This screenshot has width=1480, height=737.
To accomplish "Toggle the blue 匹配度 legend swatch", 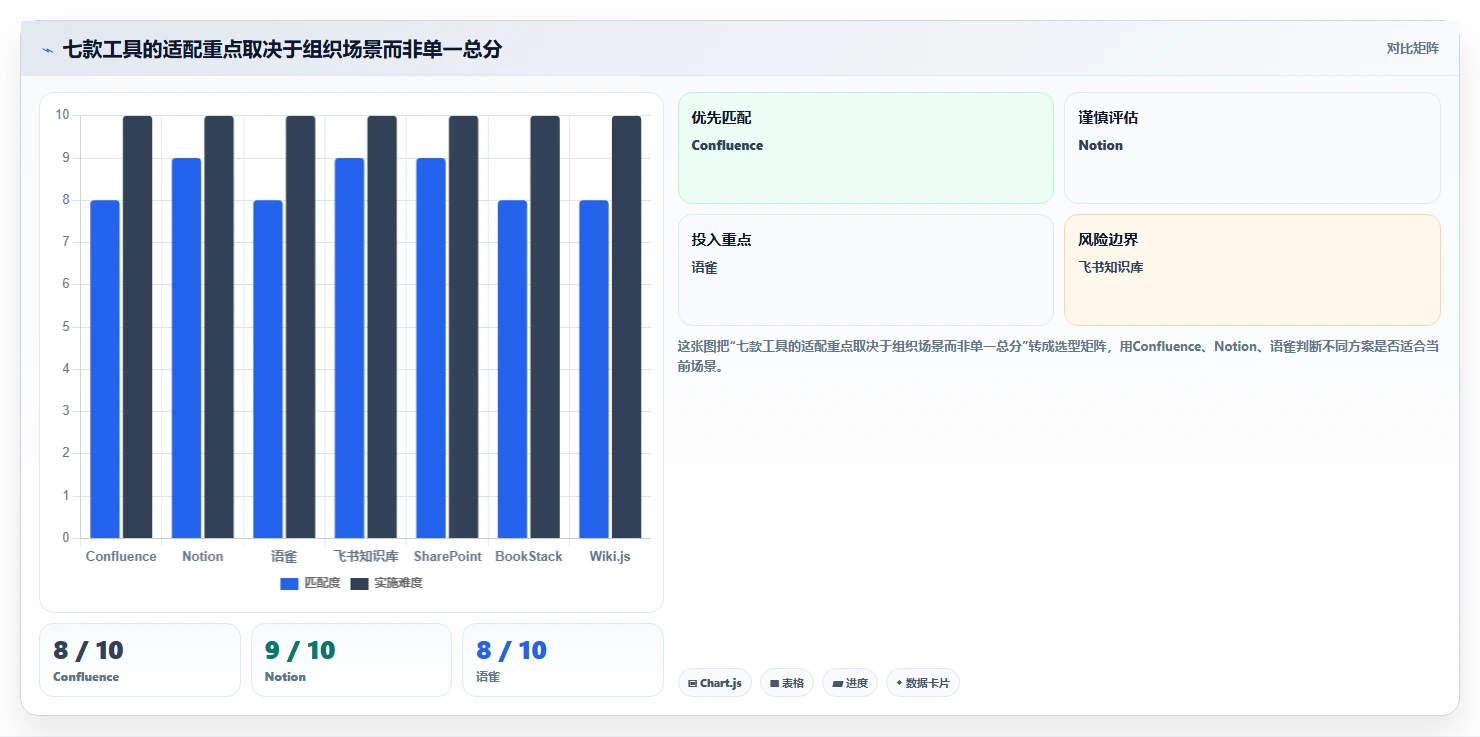I will click(x=289, y=583).
